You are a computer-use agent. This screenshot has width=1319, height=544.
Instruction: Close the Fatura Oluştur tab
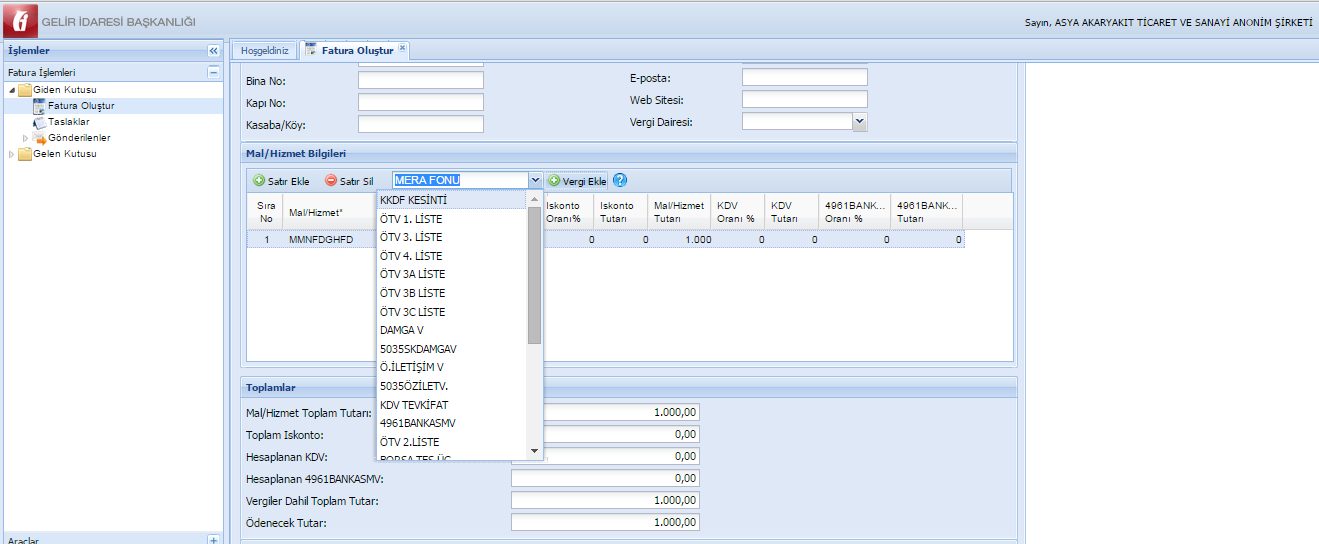(x=403, y=48)
